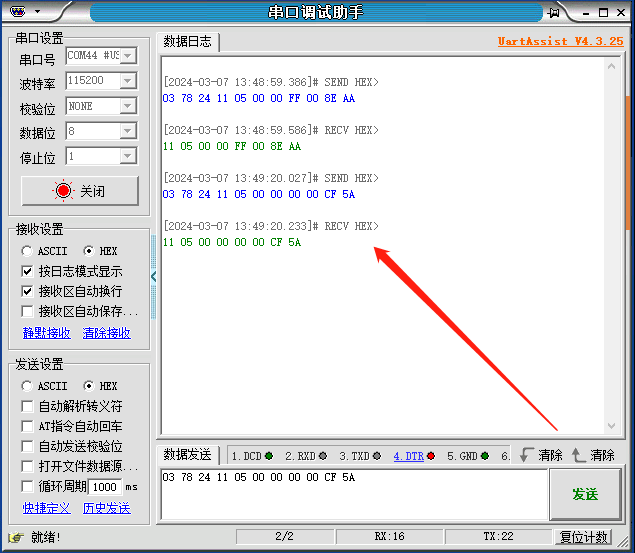Click received line ending with CF 5A
This screenshot has height=553, width=635.
coord(232,242)
